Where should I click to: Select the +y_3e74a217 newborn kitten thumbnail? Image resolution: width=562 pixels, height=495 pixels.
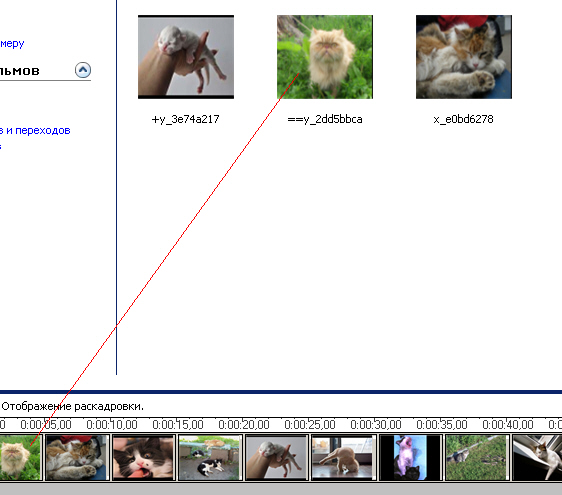[186, 57]
